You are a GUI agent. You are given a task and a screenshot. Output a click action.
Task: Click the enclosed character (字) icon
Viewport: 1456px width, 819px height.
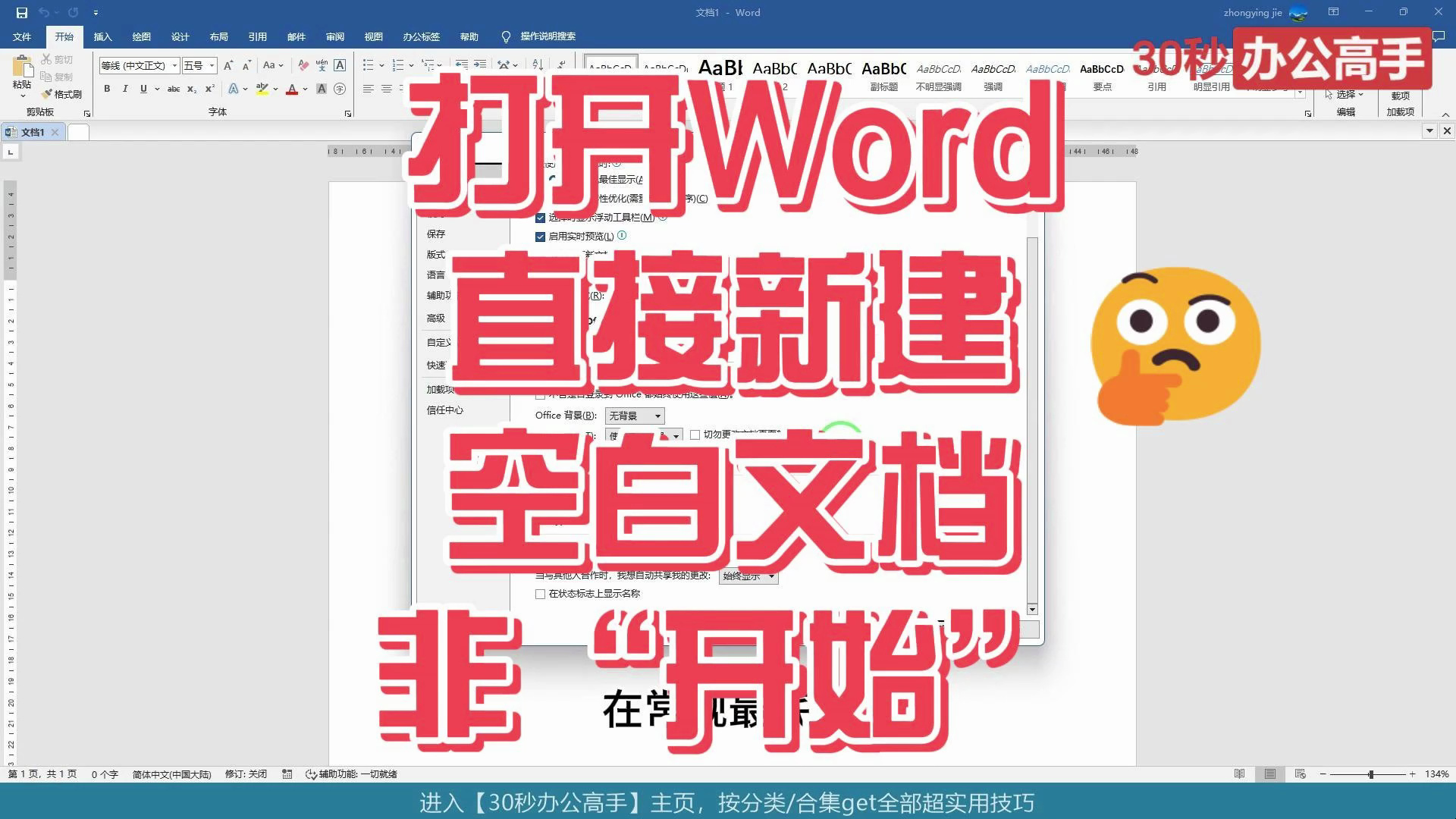tap(340, 89)
